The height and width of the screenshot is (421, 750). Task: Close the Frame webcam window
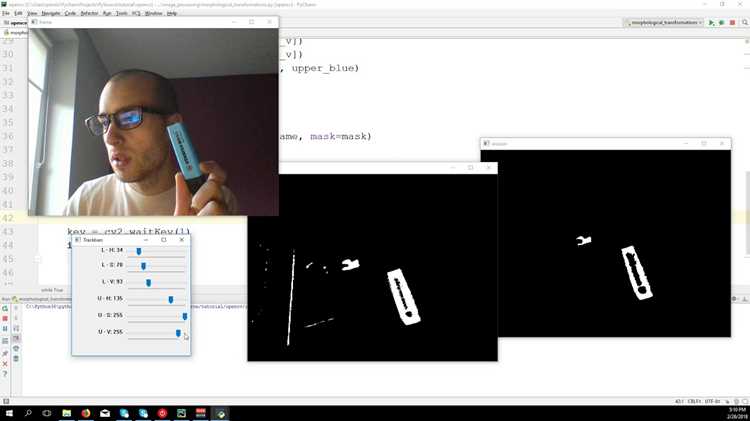pyautogui.click(x=269, y=22)
